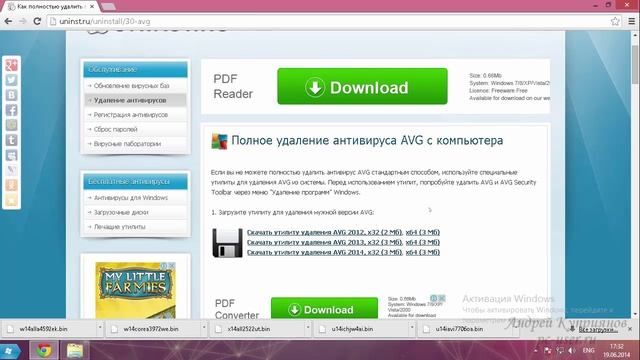Image resolution: width=640 pixels, height=360 pixels.
Task: Share page via the Facebook icon
Action: [x=11, y=110]
